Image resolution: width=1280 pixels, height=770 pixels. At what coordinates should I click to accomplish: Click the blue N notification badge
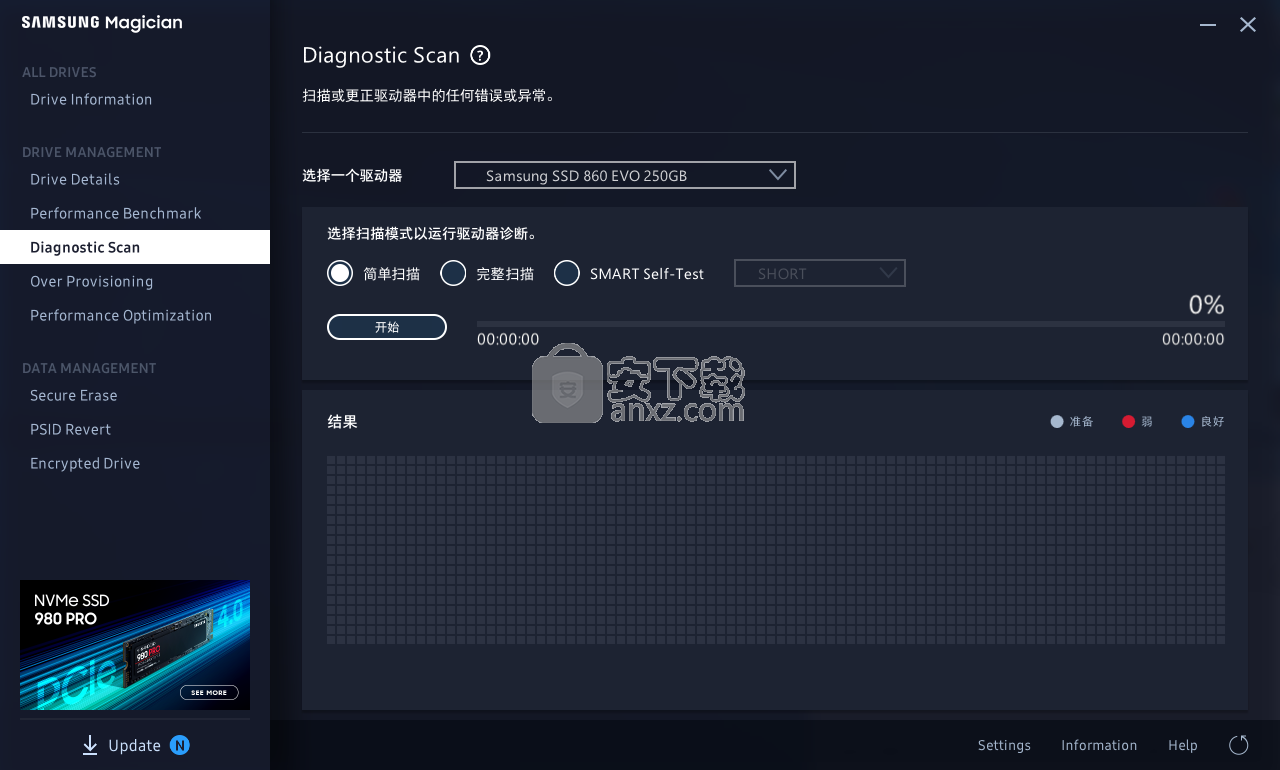pos(180,745)
